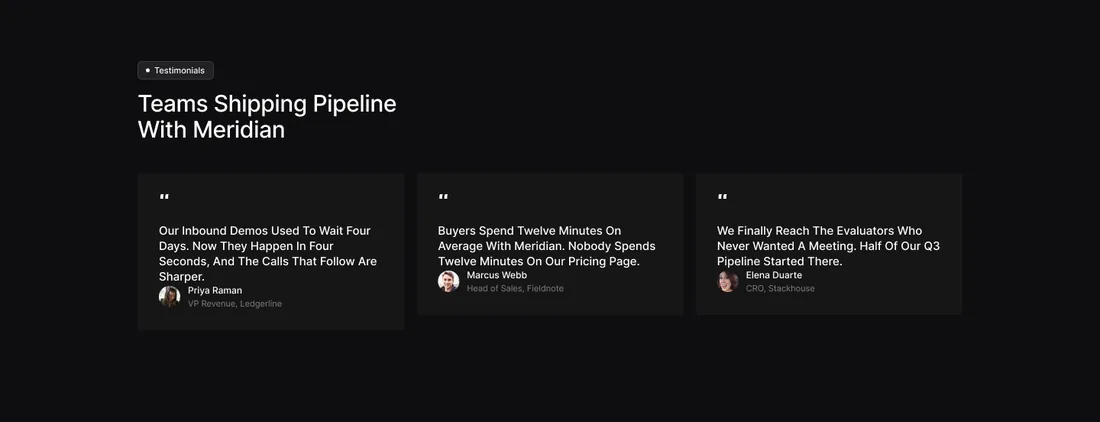Screen dimensions: 1100x422
Task: Click the With Meridian heading line
Action: [211, 130]
